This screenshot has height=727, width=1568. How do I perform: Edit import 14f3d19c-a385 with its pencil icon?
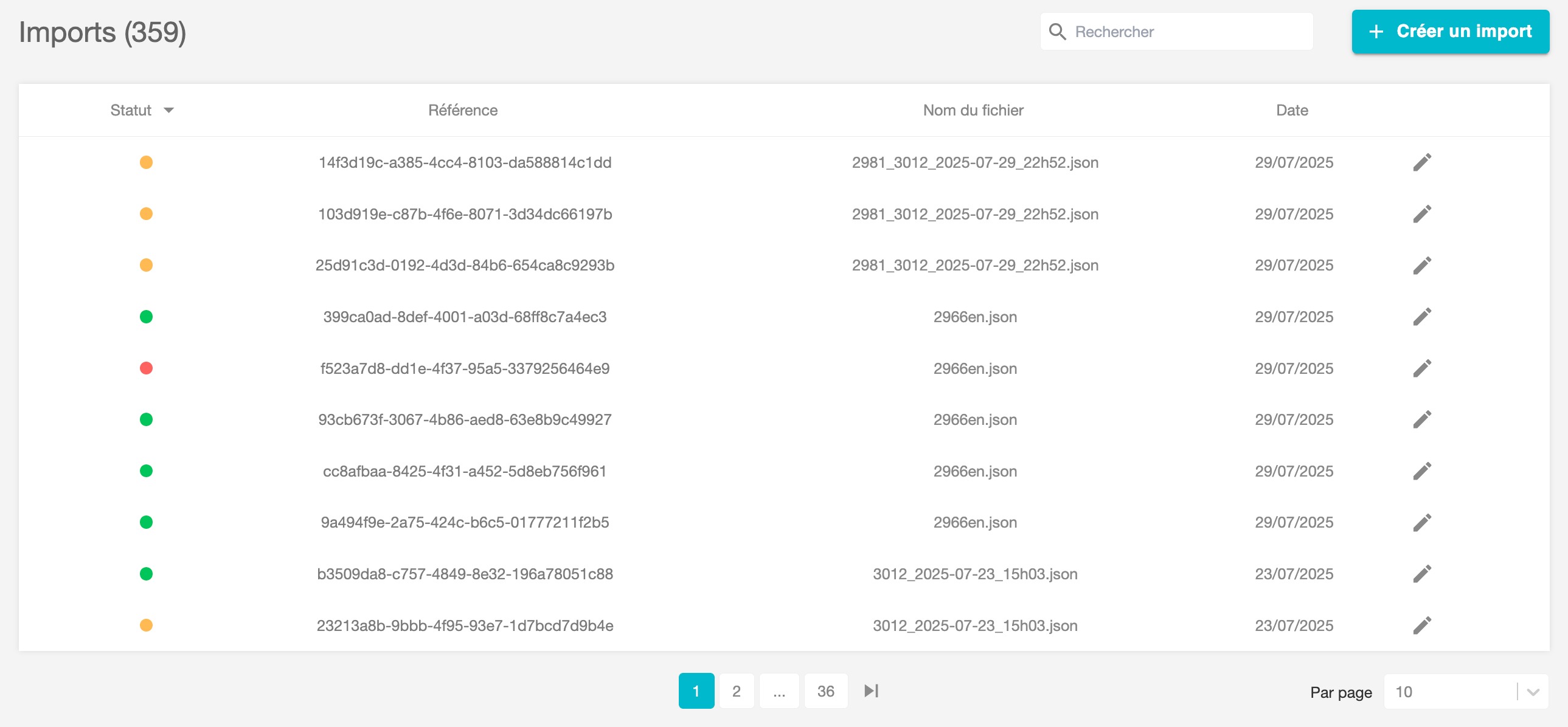tap(1421, 162)
